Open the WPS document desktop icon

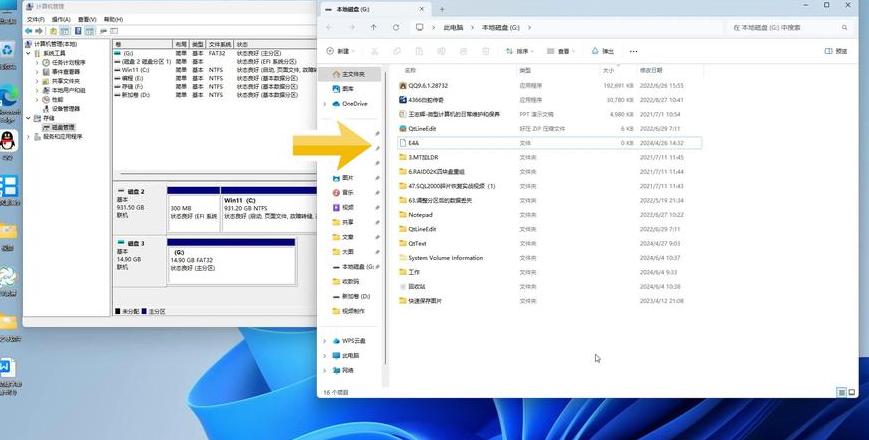coord(7,368)
